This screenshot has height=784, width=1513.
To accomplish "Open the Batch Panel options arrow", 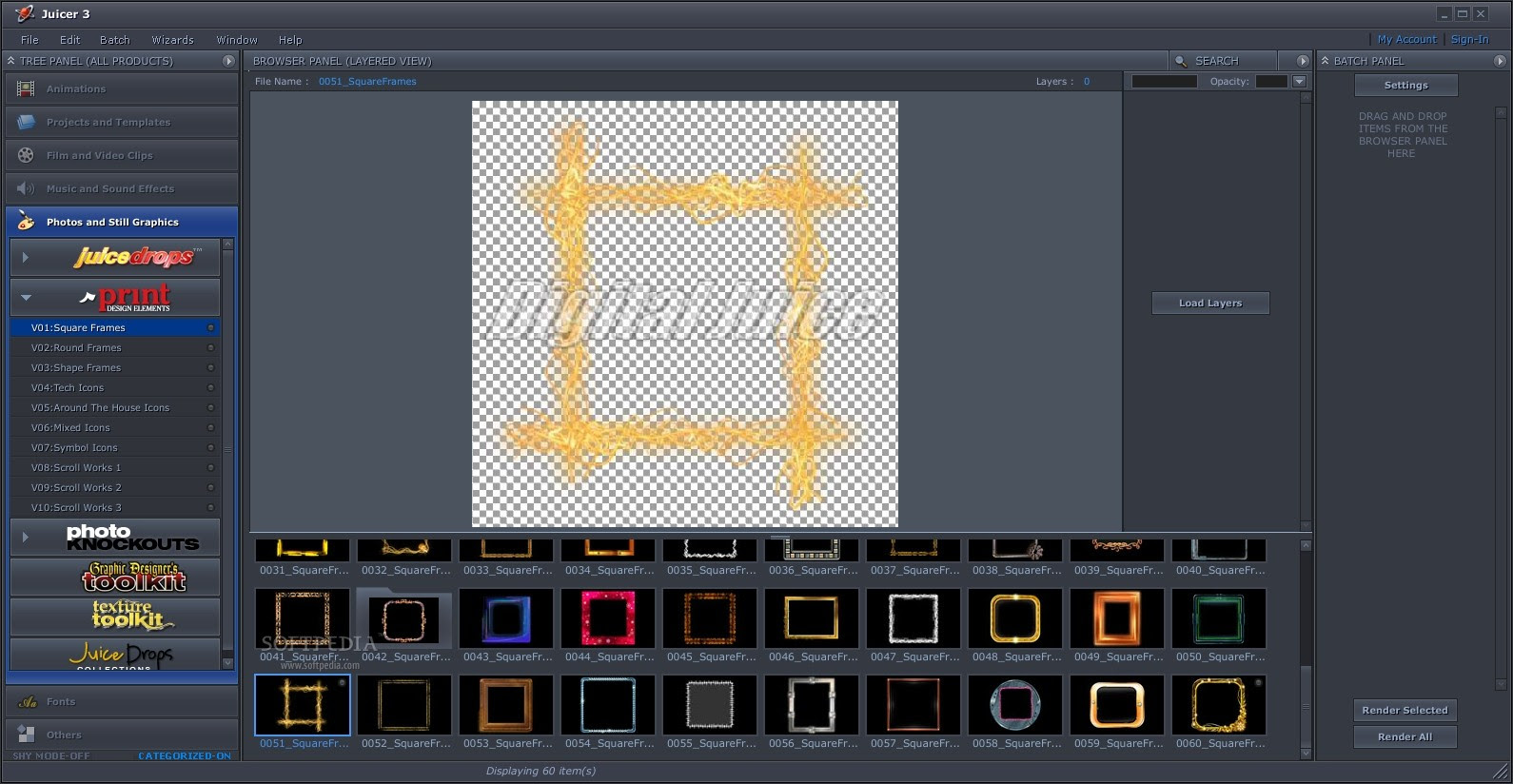I will click(x=1500, y=61).
